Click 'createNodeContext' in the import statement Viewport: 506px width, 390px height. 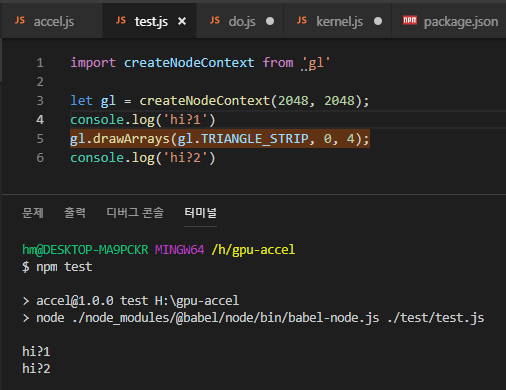tap(189, 63)
